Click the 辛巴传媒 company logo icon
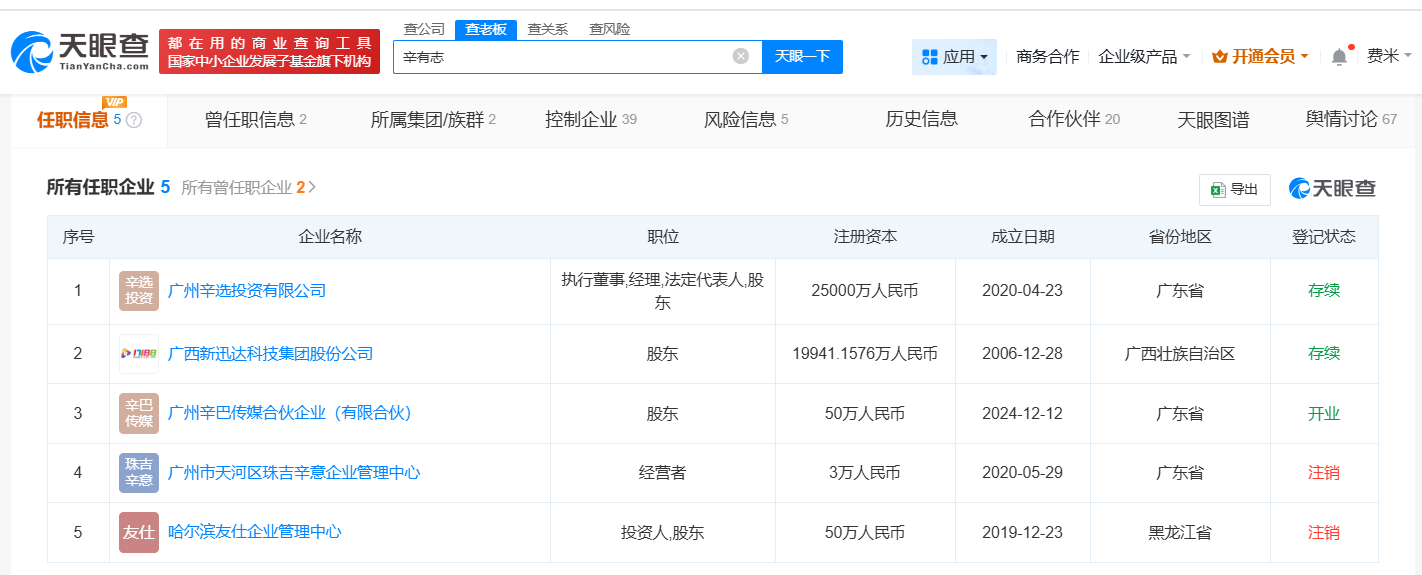This screenshot has height=575, width=1422. pyautogui.click(x=139, y=413)
